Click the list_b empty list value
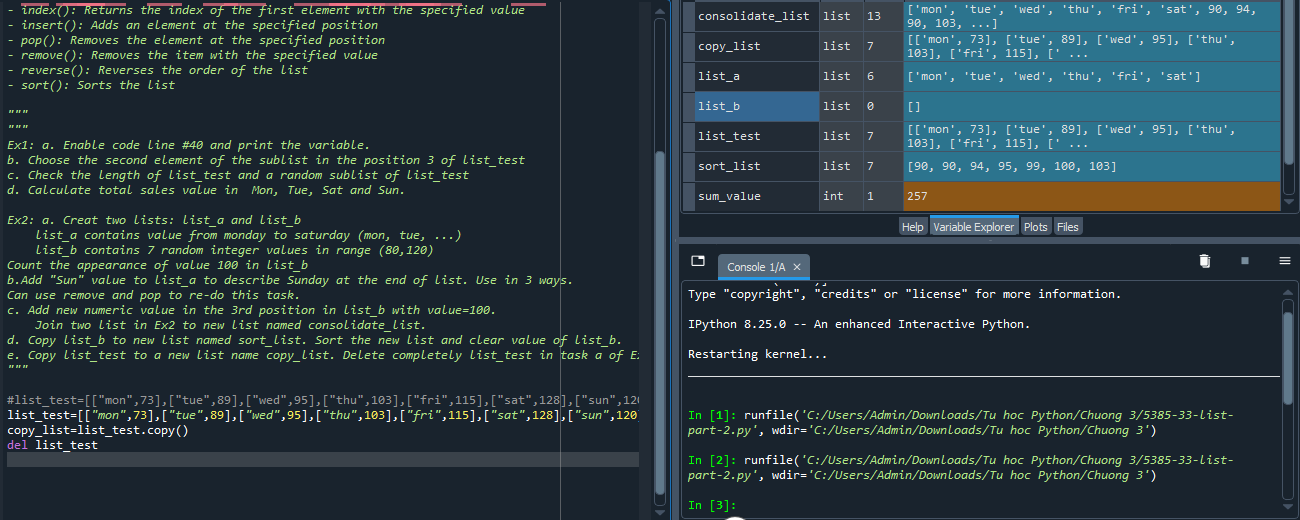Screen dimensions: 1300x520 [1091, 106]
